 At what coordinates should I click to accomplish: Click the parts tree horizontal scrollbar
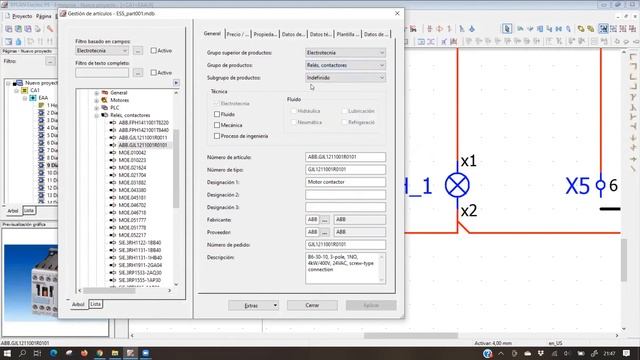tap(109, 291)
